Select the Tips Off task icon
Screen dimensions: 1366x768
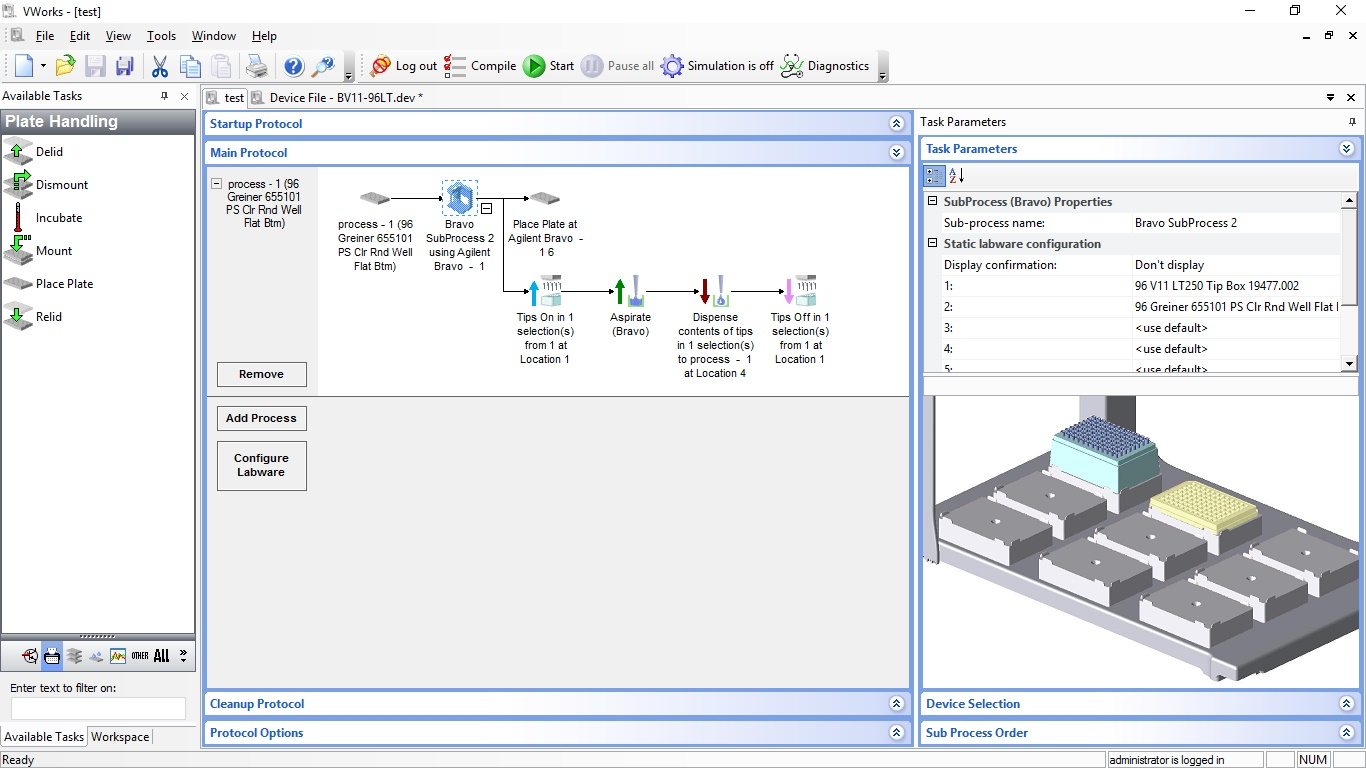click(x=801, y=291)
